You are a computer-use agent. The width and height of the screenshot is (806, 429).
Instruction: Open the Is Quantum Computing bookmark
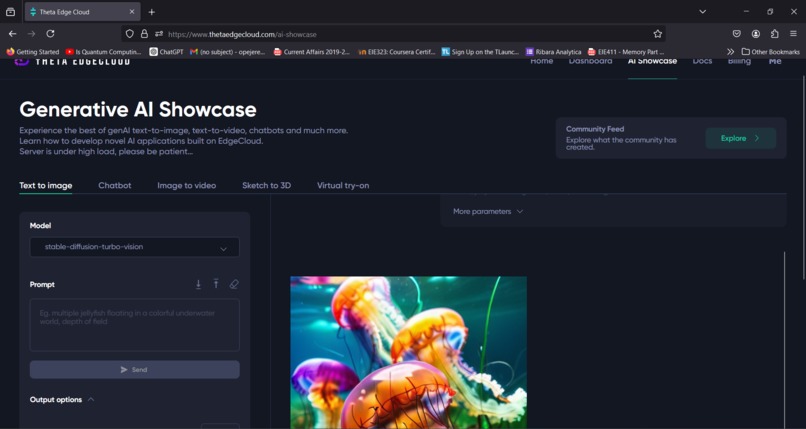[x=103, y=52]
